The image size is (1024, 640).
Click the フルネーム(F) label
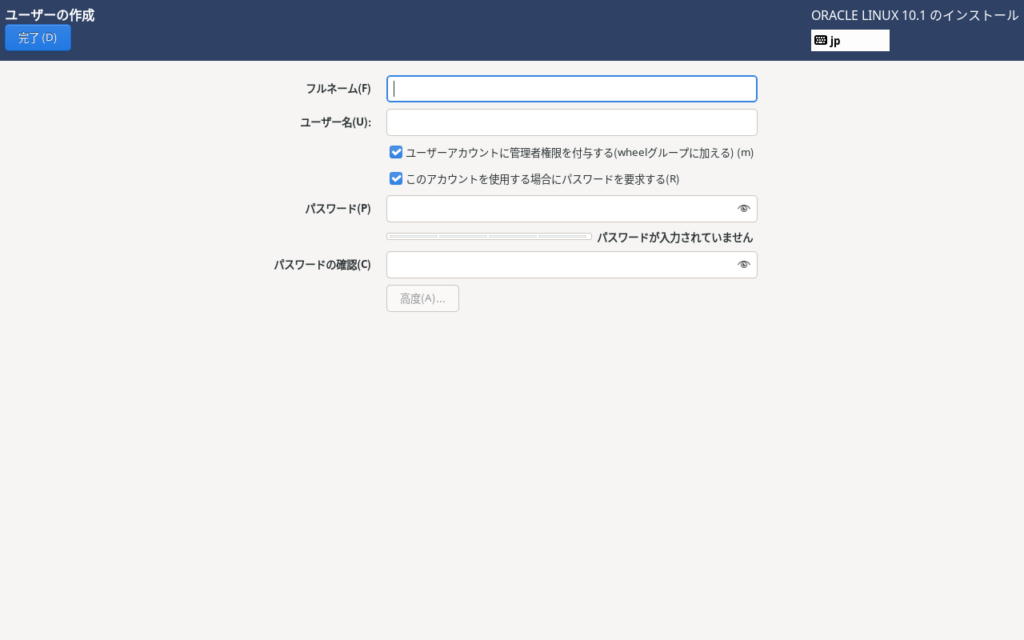point(338,89)
